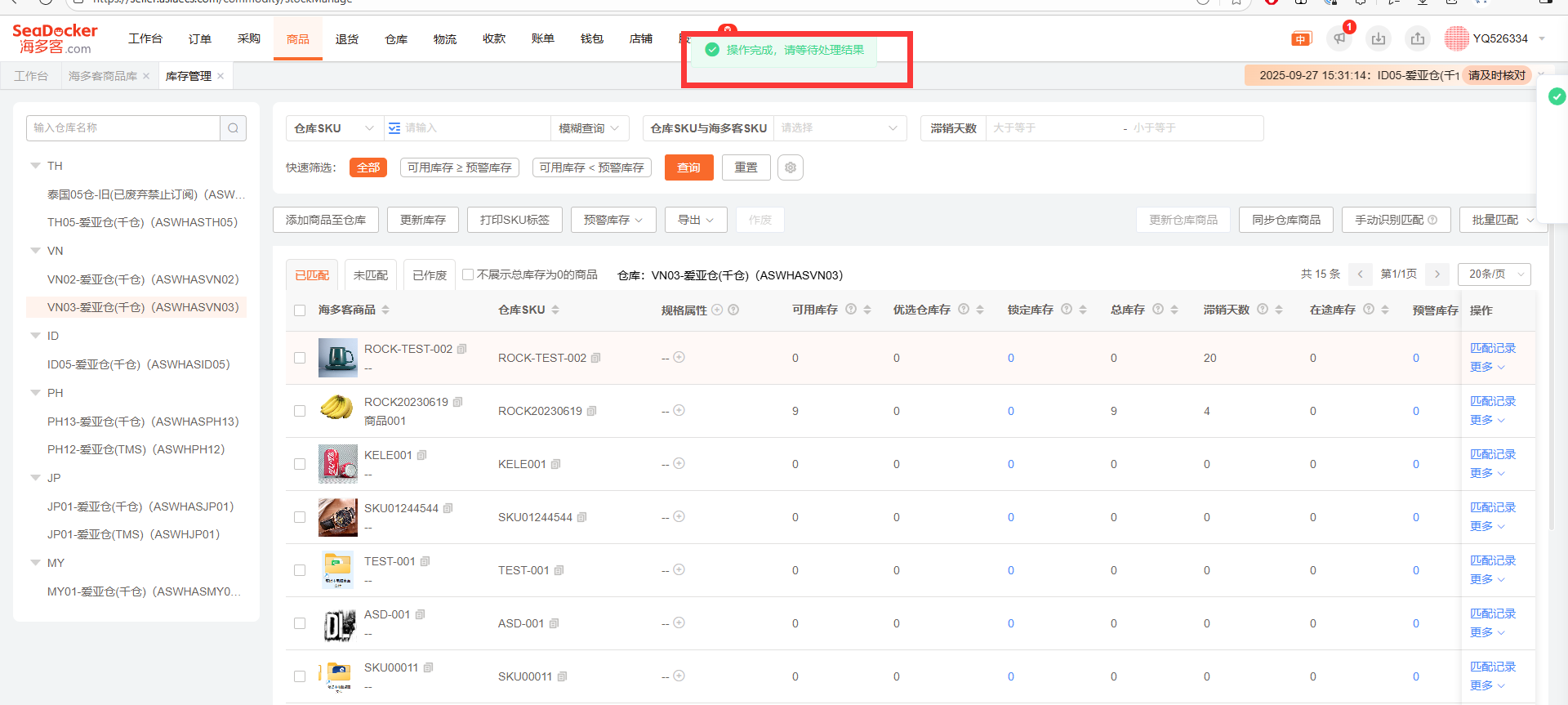
Task: Sort by 可用库存 column sort arrows
Action: tap(867, 310)
